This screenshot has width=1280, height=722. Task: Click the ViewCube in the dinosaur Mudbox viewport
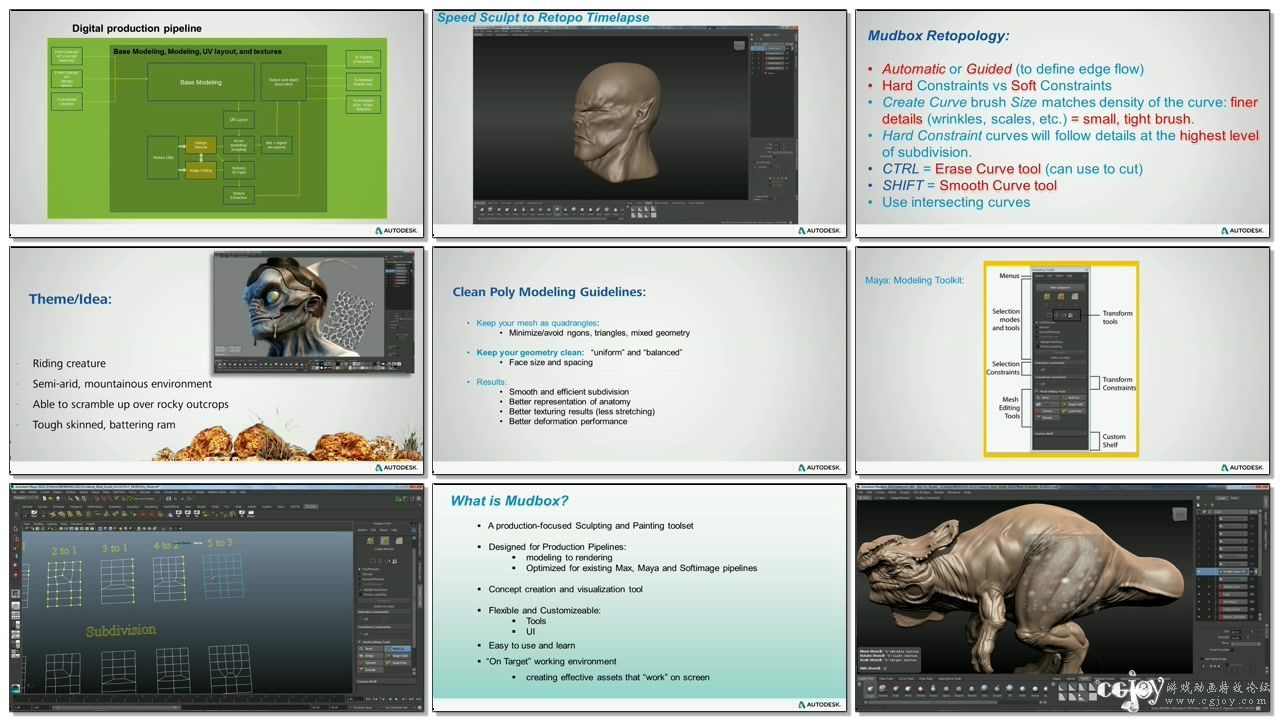pyautogui.click(x=1179, y=514)
